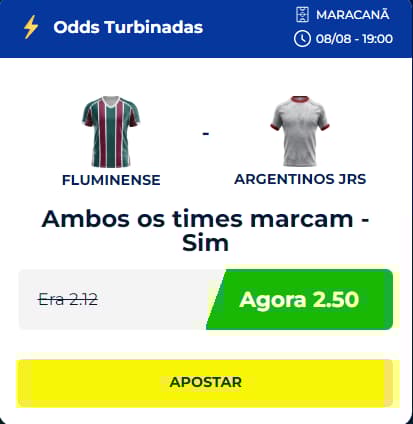
Task: Click the maroon collar of Argentinos shirt
Action: [300, 99]
